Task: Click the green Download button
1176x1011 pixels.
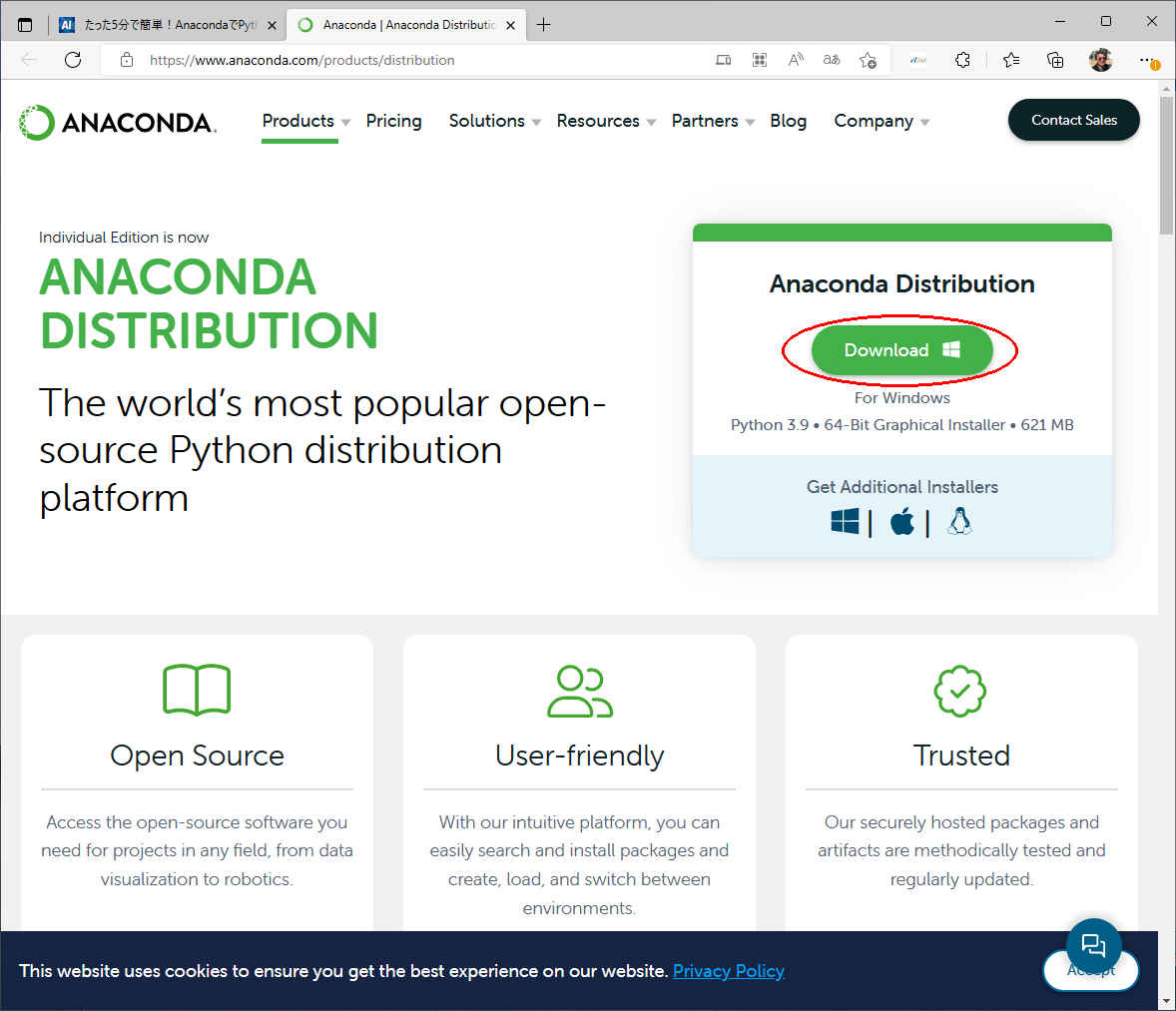Action: 901,350
